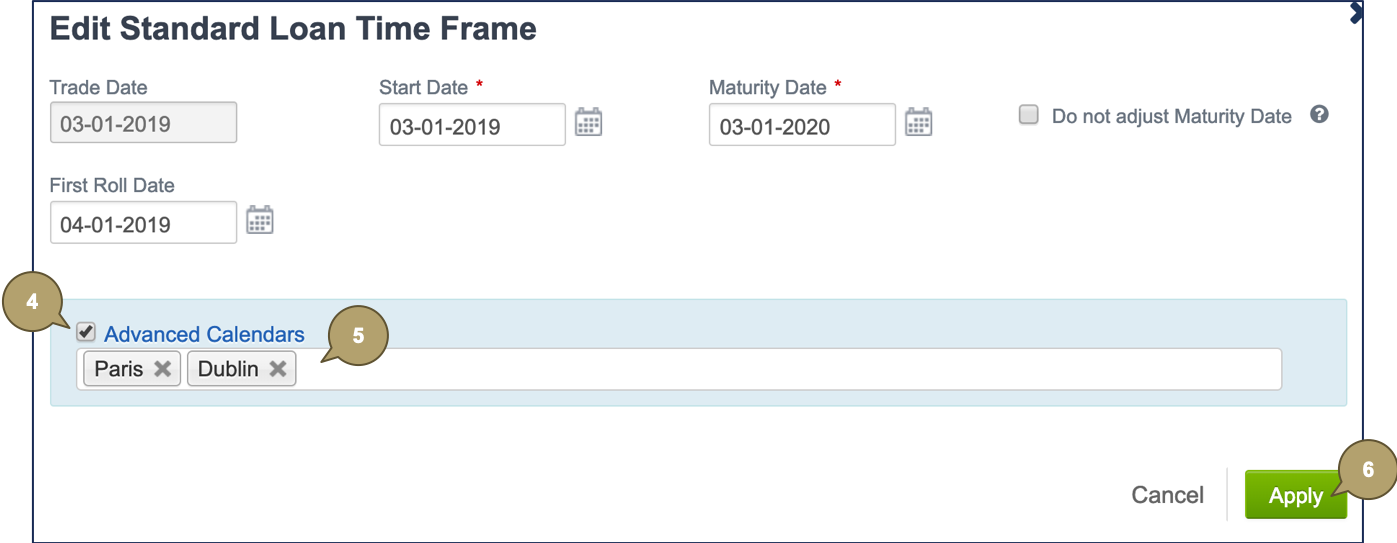1397x543 pixels.
Task: Enable Do not adjust Maturity Date
Action: 1028,115
